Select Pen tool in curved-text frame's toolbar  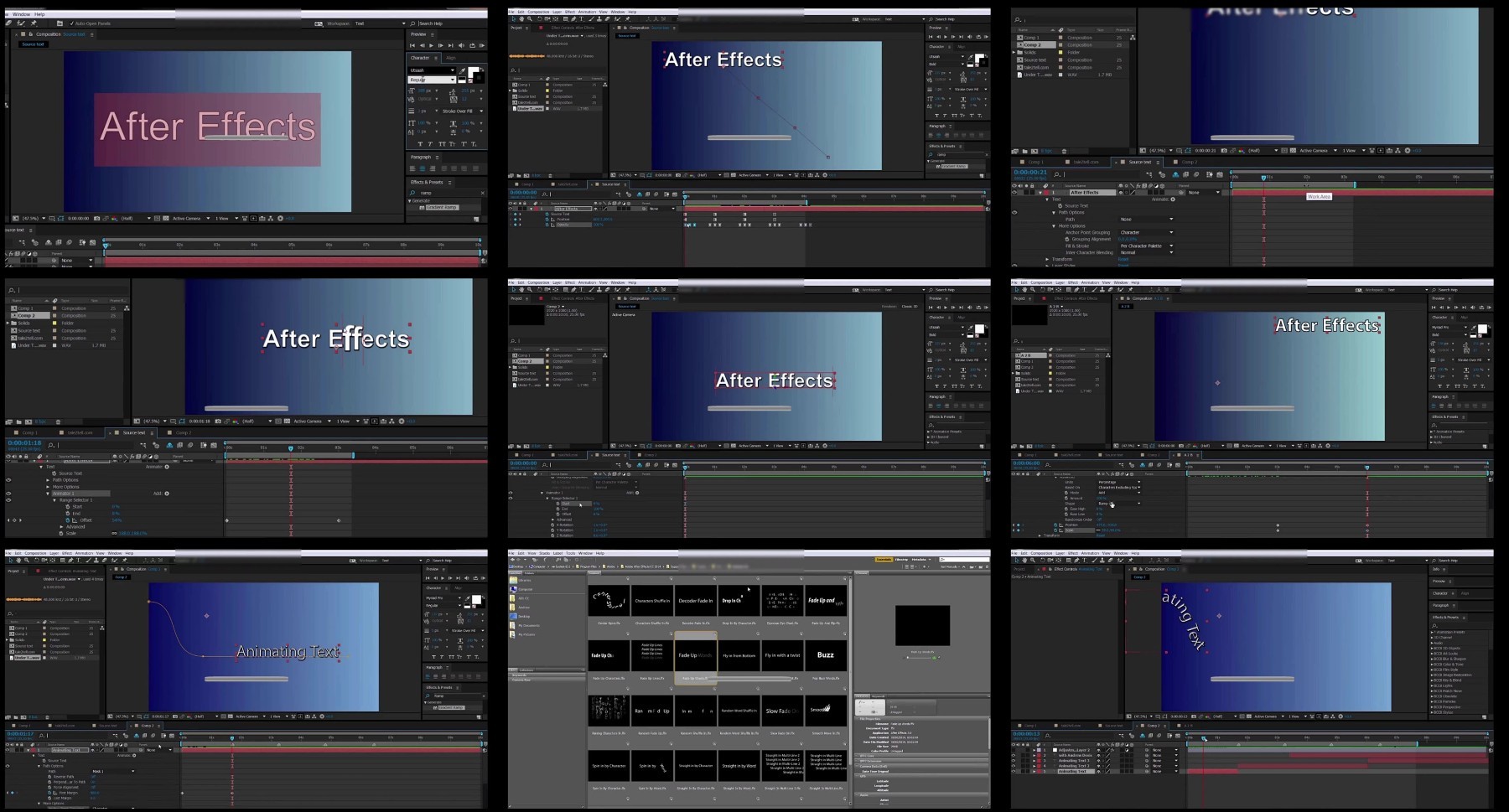pyautogui.click(x=1076, y=561)
